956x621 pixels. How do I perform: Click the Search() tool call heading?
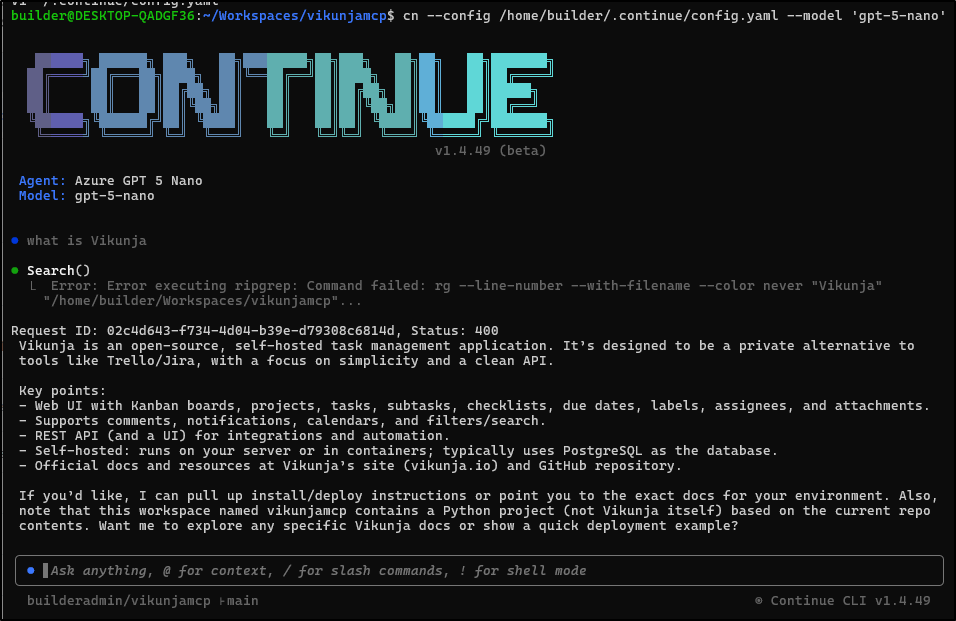(x=58, y=271)
